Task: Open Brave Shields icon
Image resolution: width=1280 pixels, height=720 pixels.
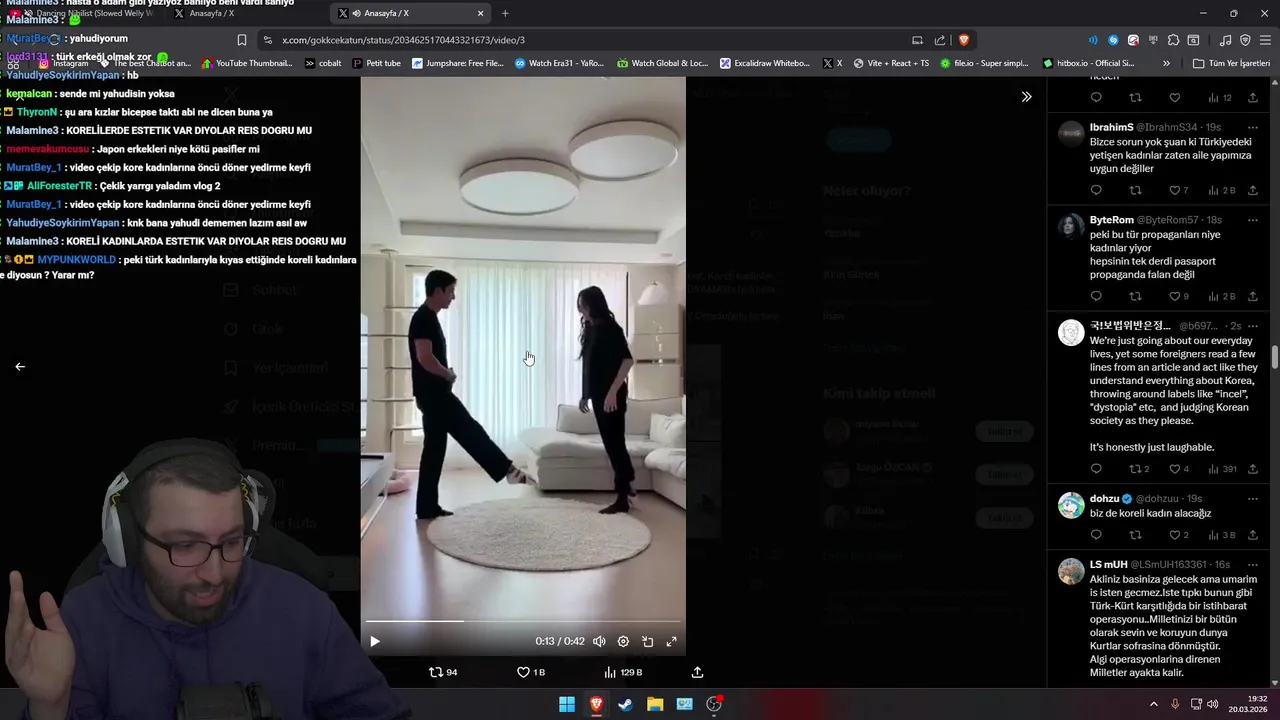Action: click(x=964, y=40)
